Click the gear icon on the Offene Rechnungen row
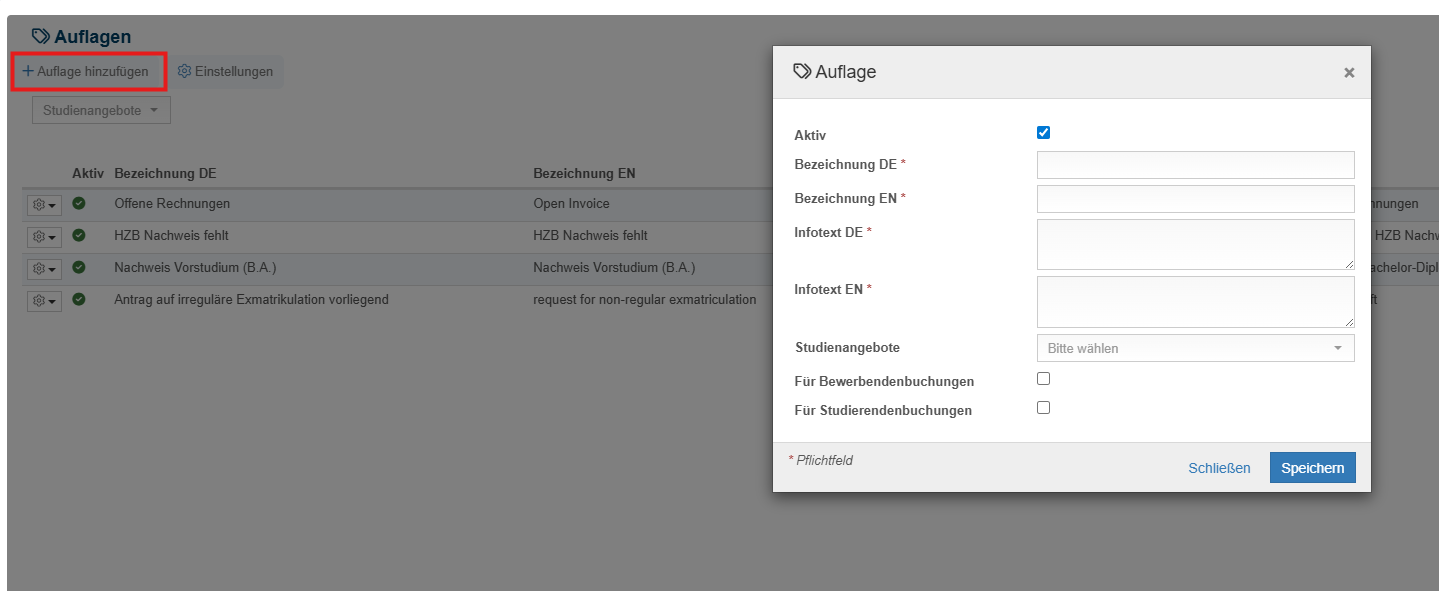The width and height of the screenshot is (1439, 591). click(39, 204)
